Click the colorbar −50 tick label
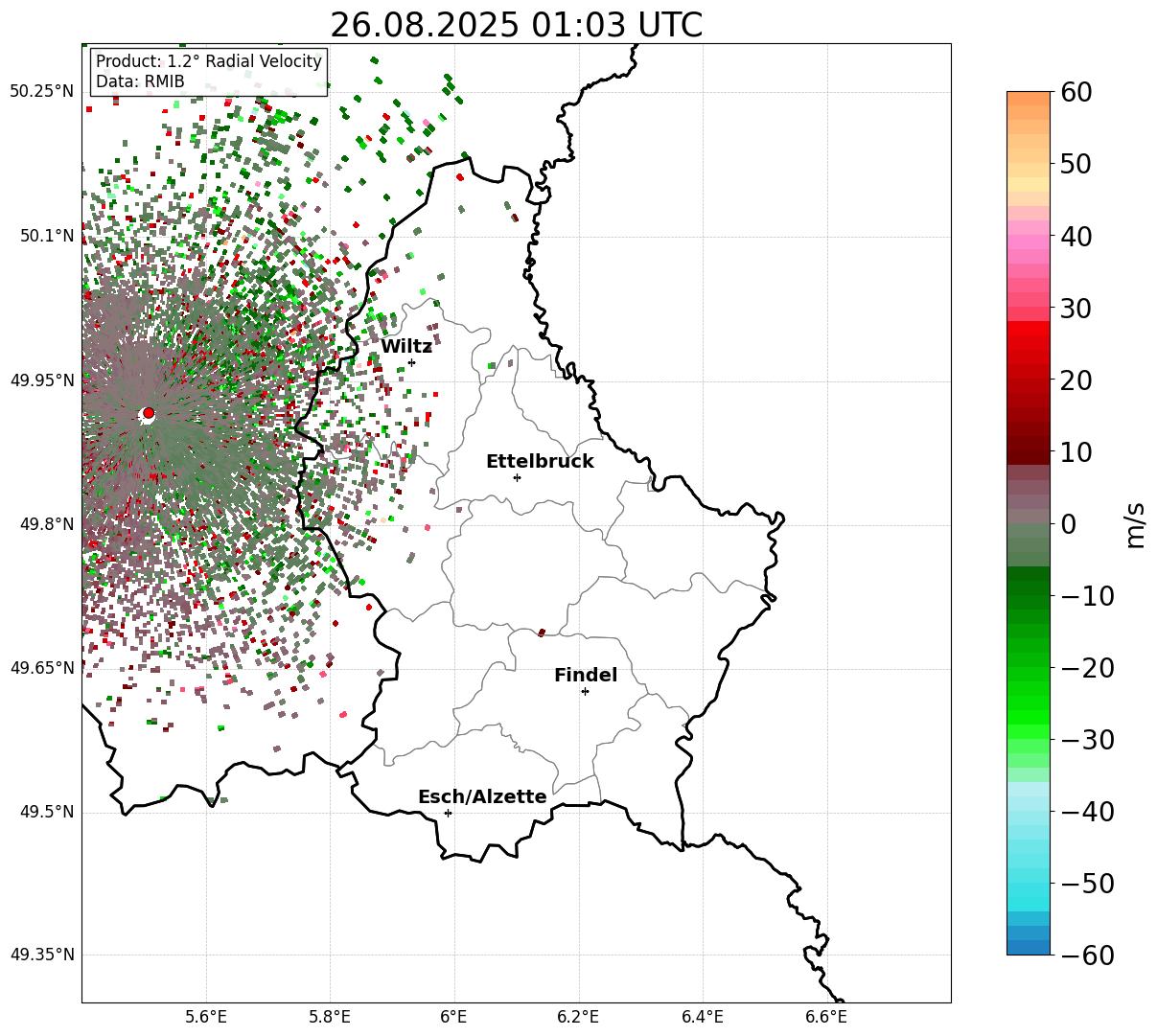Image resolution: width=1157 pixels, height=1036 pixels. (x=1088, y=884)
